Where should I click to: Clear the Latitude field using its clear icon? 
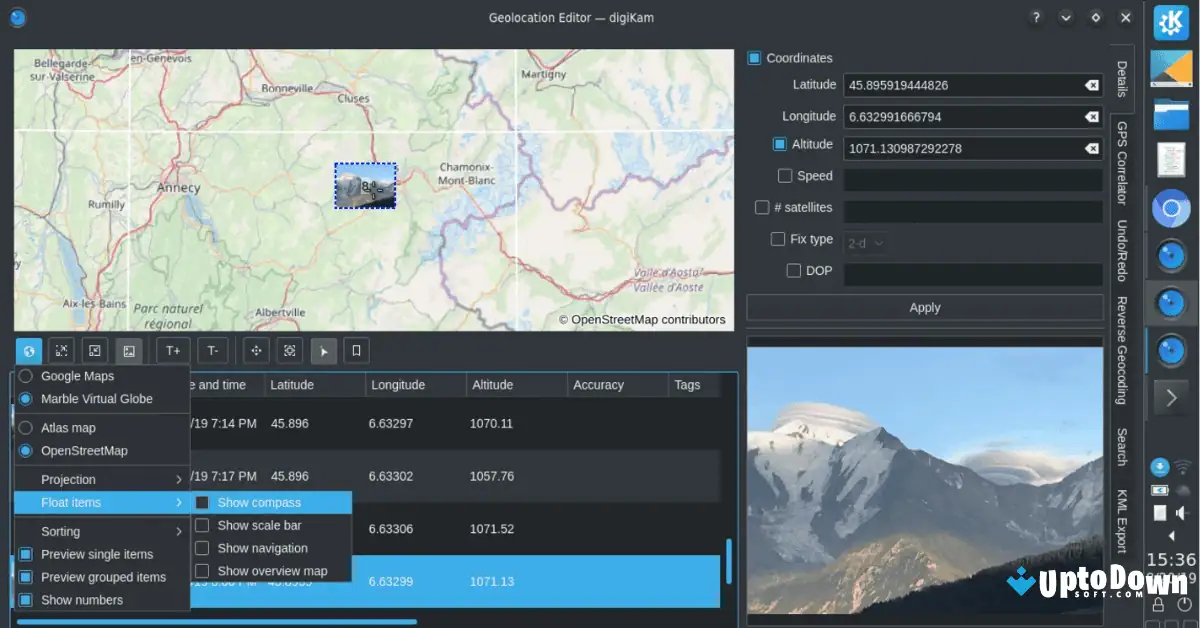tap(1092, 85)
